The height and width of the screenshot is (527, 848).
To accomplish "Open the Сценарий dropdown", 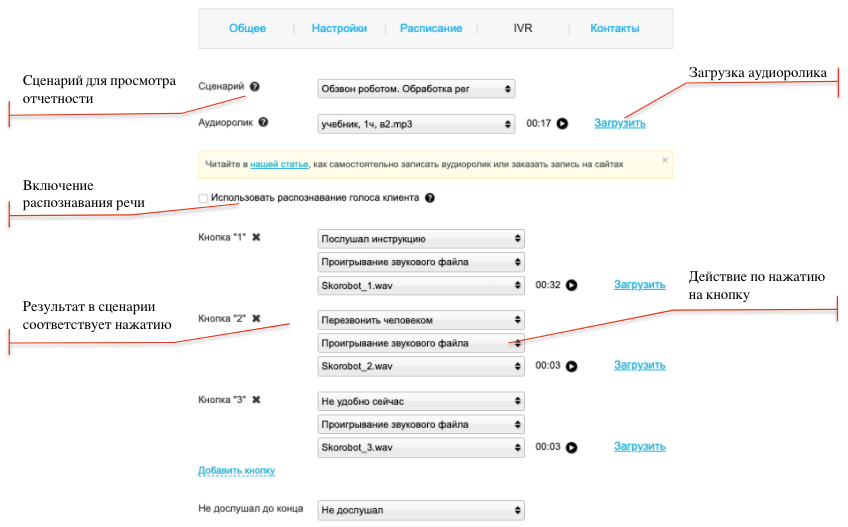I will click(x=416, y=89).
